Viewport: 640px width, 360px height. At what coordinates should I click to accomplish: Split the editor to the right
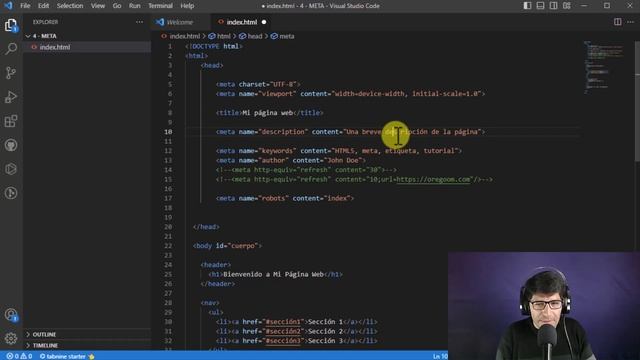coord(618,22)
